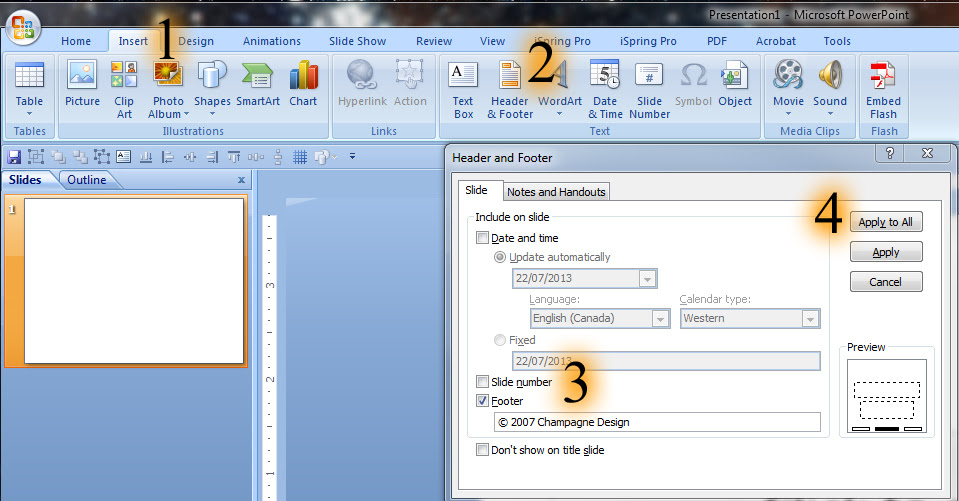
Task: Click the Bring to Front icon
Action: click(x=58, y=157)
